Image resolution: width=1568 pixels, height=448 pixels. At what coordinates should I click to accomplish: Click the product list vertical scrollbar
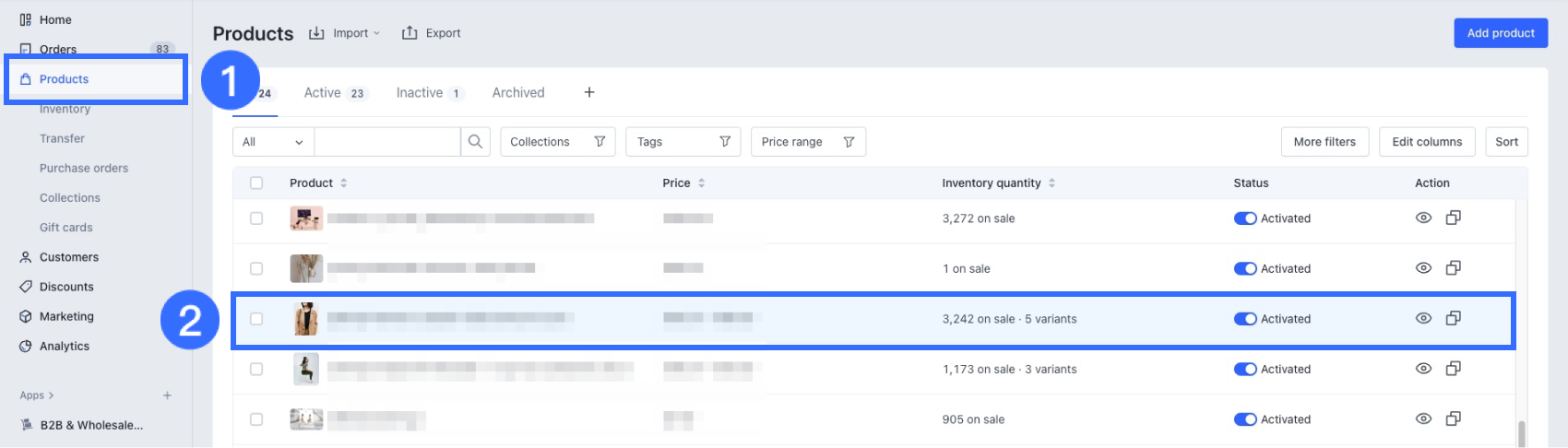tap(1521, 432)
